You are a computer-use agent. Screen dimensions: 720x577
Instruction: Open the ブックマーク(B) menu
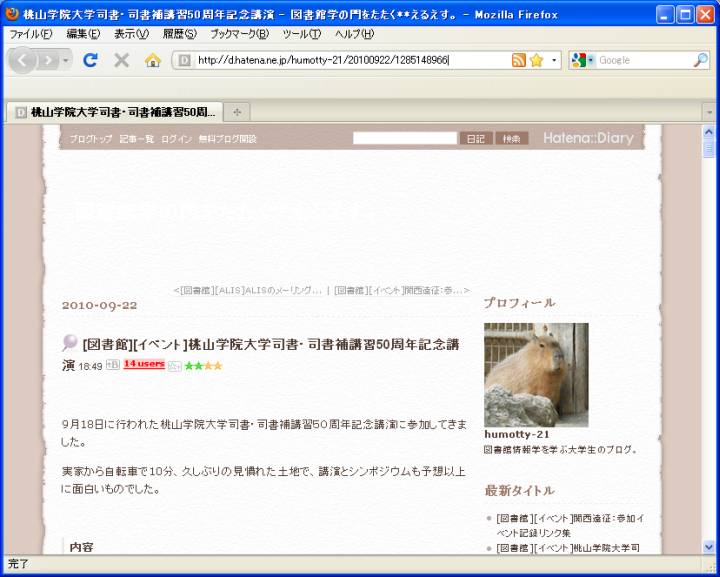pos(239,33)
